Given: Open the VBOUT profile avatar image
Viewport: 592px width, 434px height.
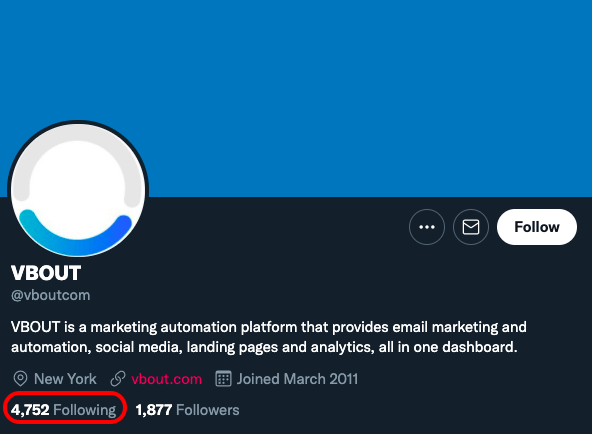Looking at the screenshot, I should 78,190.
